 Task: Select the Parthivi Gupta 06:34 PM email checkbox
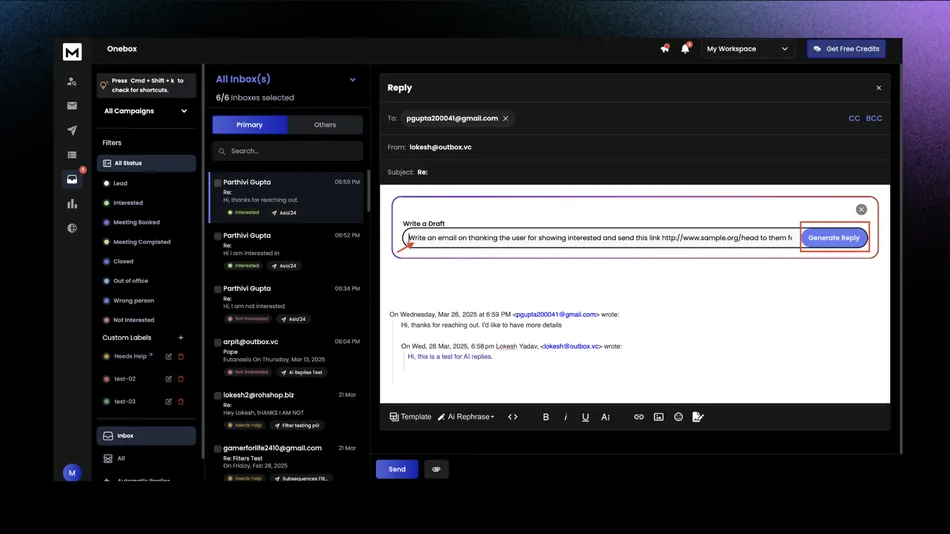218,289
